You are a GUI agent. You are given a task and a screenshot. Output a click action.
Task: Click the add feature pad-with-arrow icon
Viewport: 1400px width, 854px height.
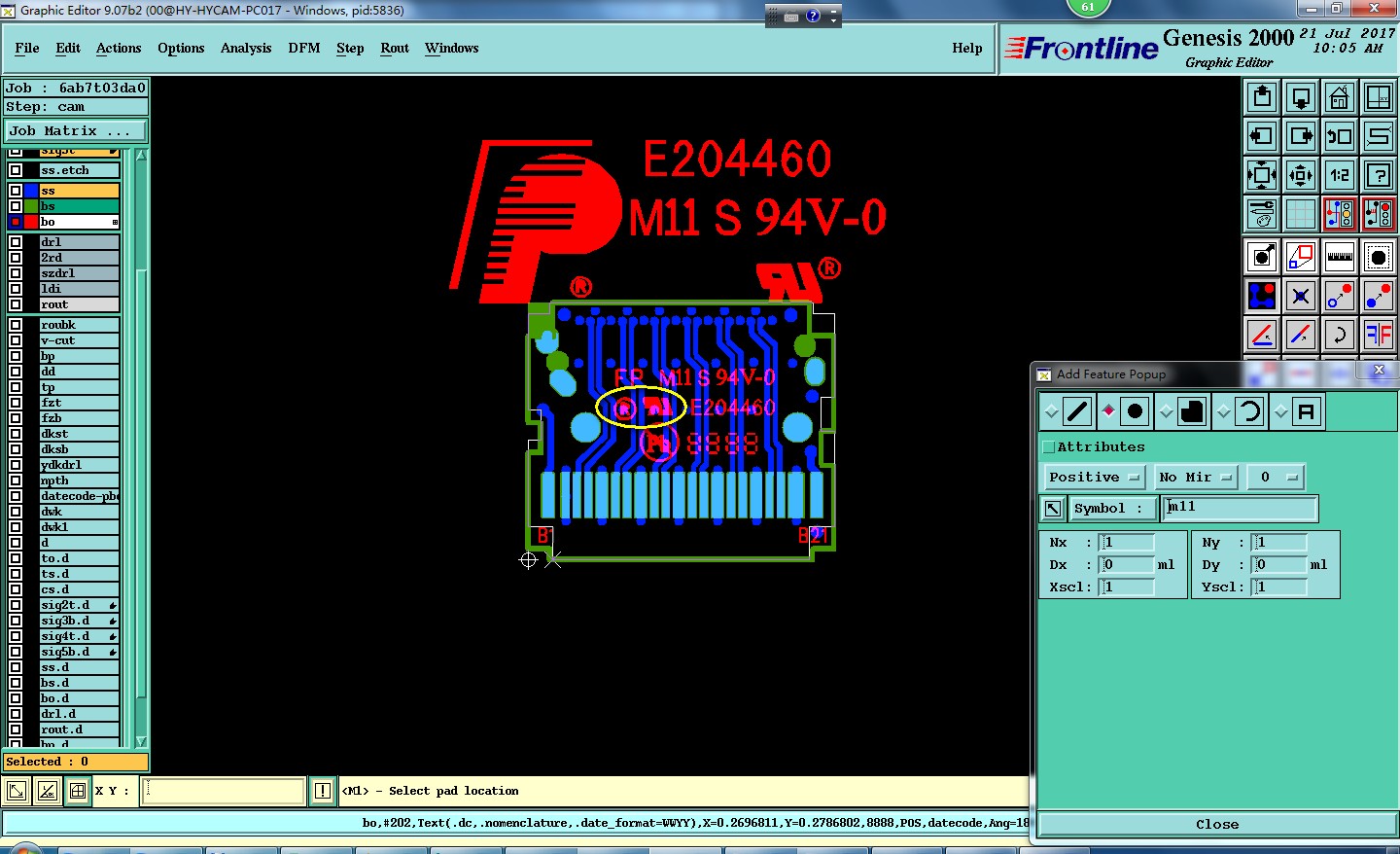click(1262, 257)
